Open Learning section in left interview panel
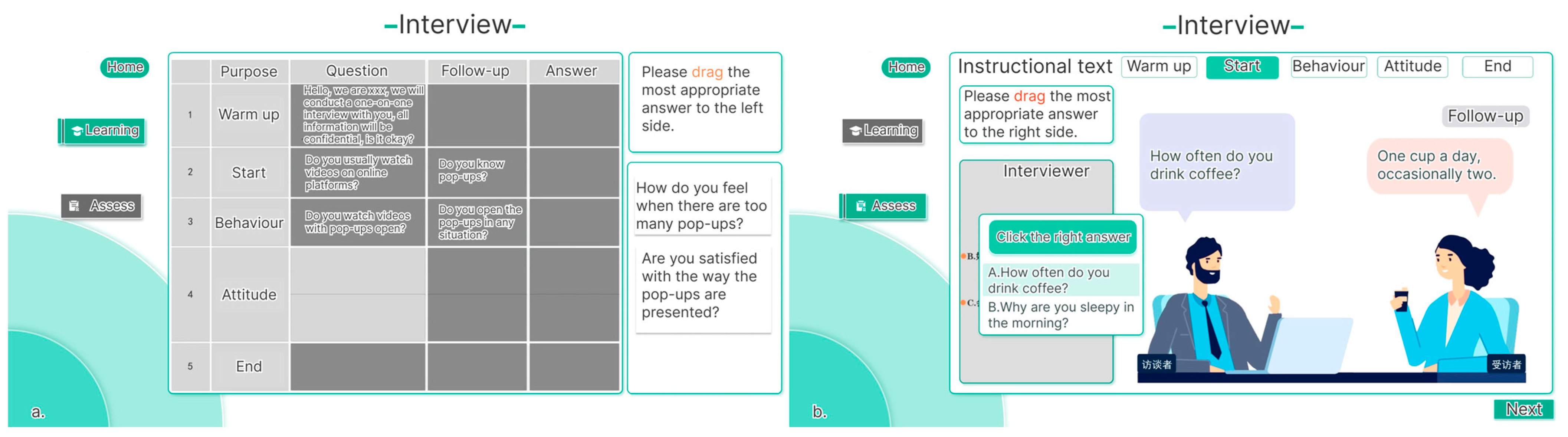Image resolution: width=1568 pixels, height=437 pixels. coord(104,131)
